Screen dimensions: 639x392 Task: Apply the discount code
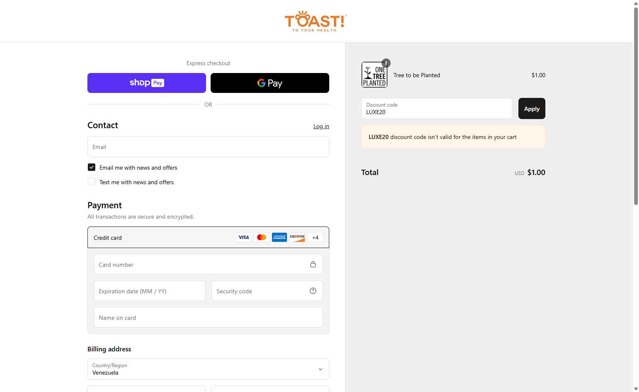click(x=531, y=108)
